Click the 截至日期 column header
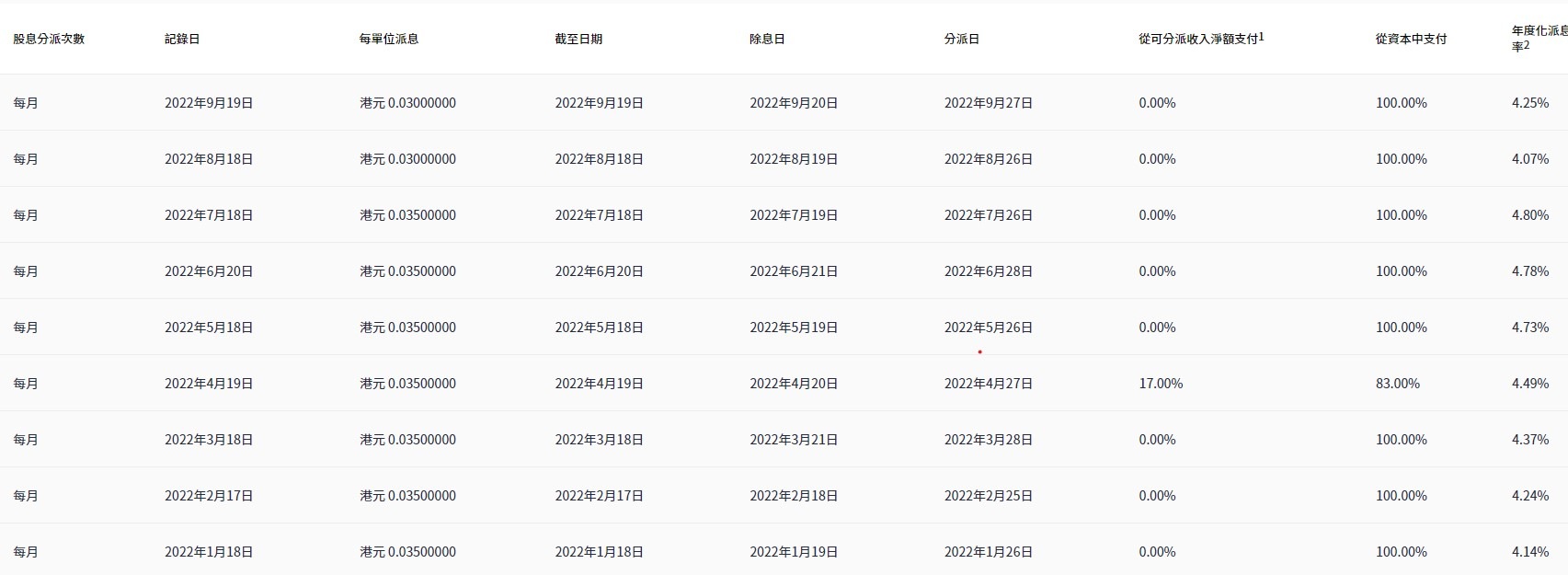The width and height of the screenshot is (1568, 575). (x=578, y=39)
